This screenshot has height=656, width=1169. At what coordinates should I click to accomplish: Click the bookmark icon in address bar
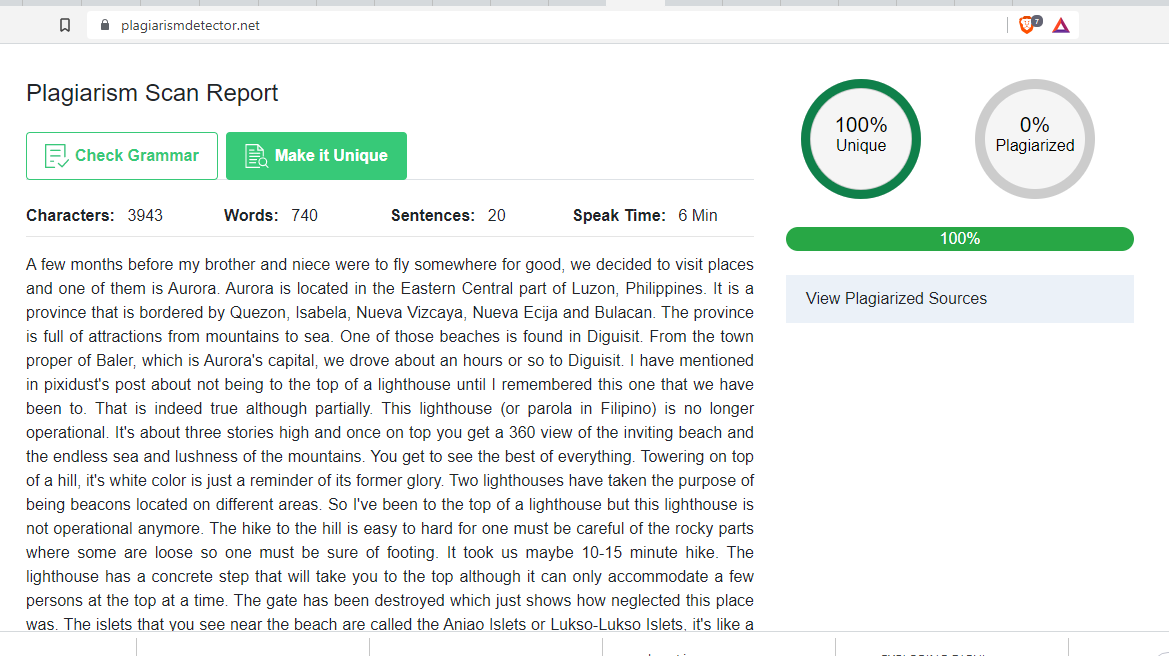click(x=65, y=25)
